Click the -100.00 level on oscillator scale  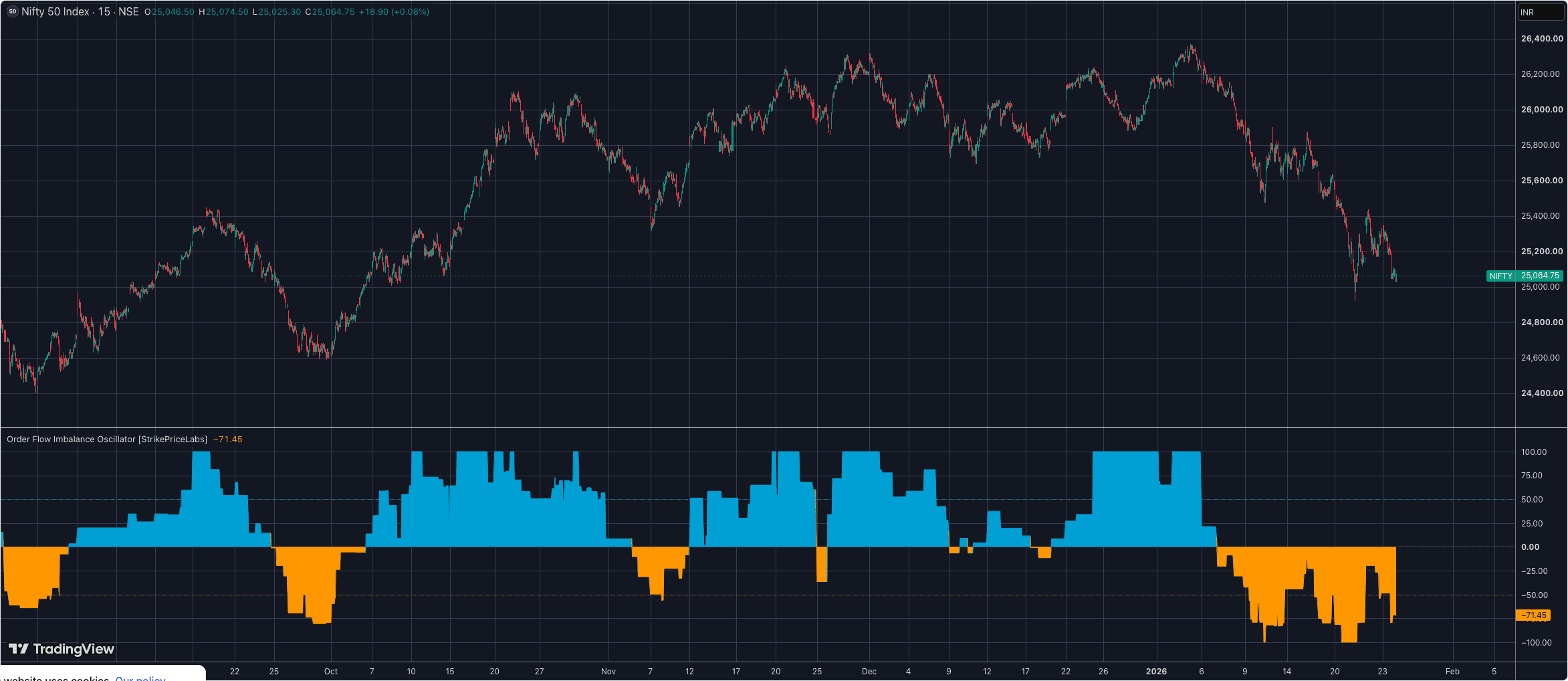(1537, 643)
